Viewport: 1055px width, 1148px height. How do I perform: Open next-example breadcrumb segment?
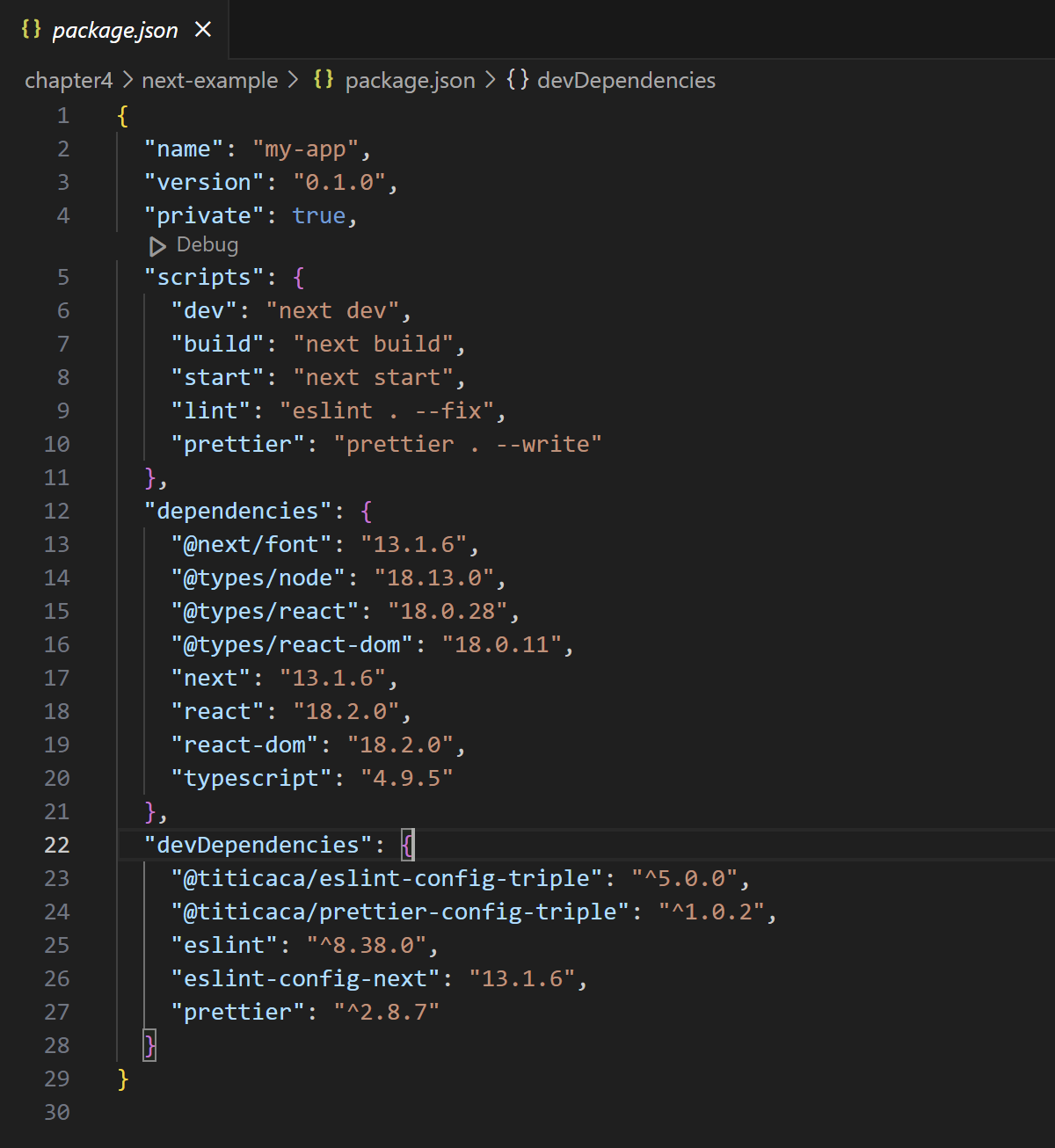pos(209,80)
